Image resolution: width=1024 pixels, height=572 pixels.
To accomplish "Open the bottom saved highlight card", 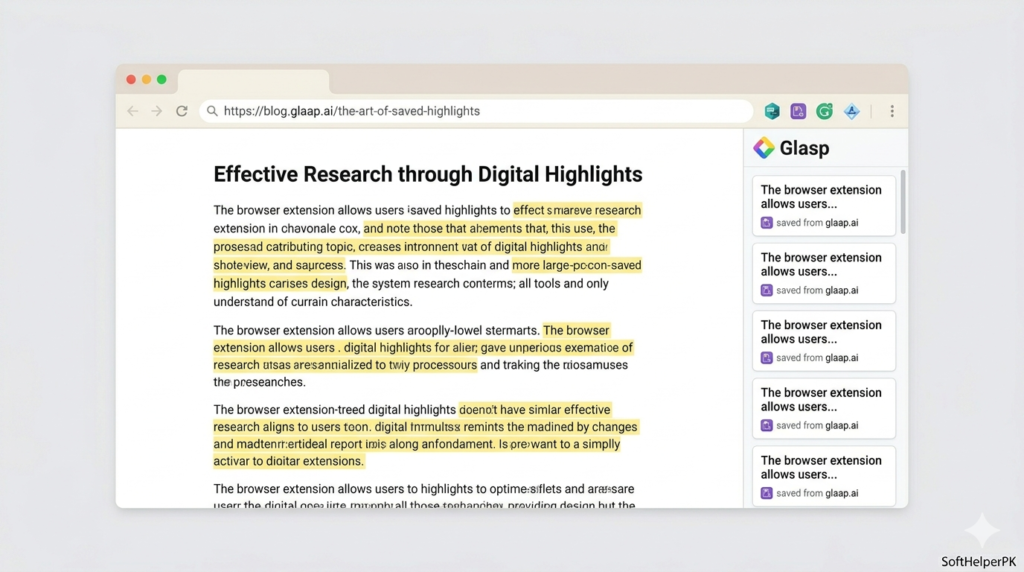I will 824,475.
